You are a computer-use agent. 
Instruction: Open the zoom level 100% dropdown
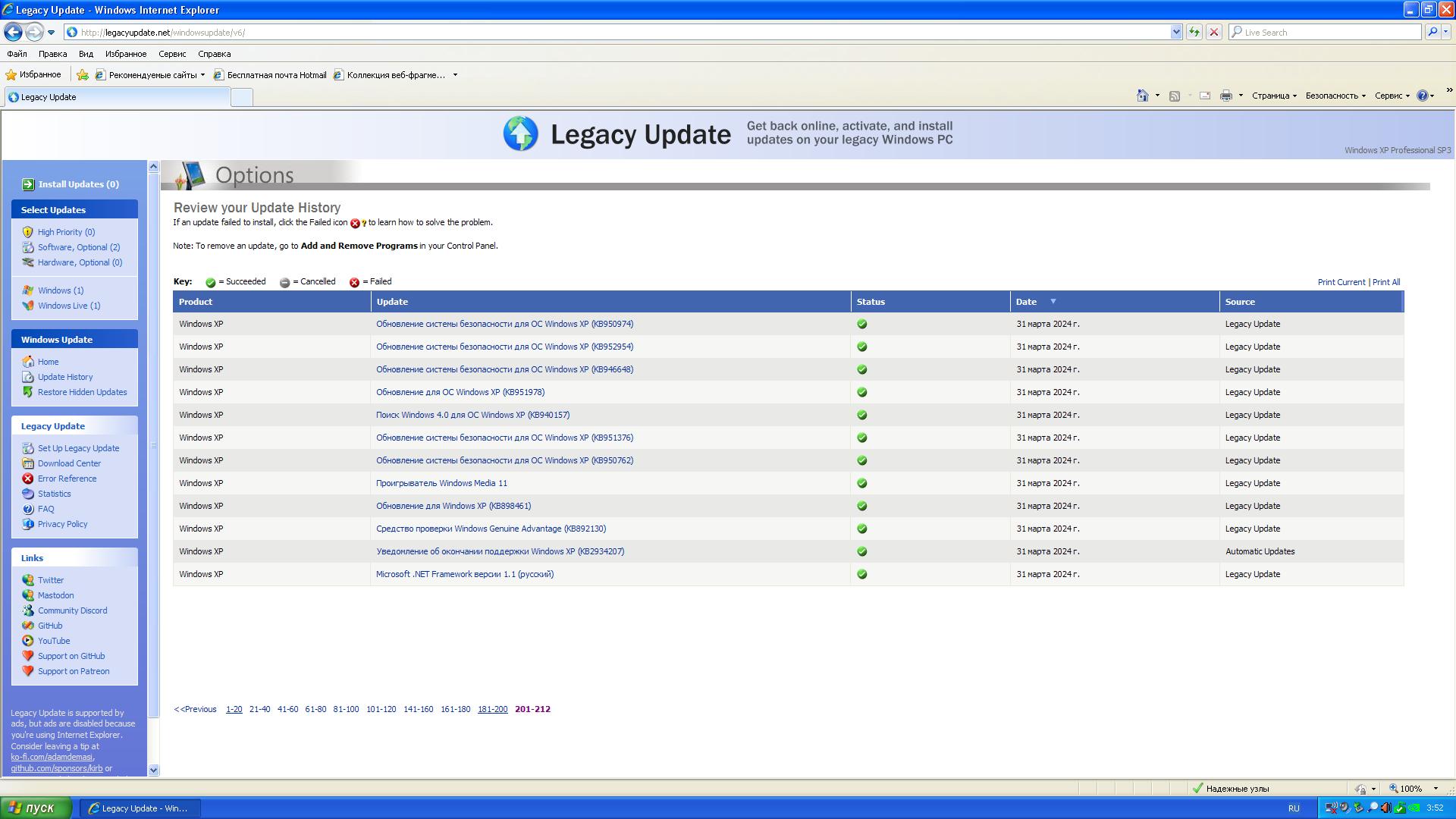tap(1435, 789)
